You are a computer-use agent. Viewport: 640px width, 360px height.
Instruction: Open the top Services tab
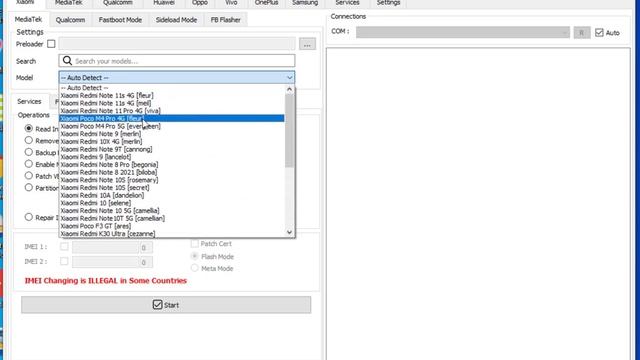[347, 3]
